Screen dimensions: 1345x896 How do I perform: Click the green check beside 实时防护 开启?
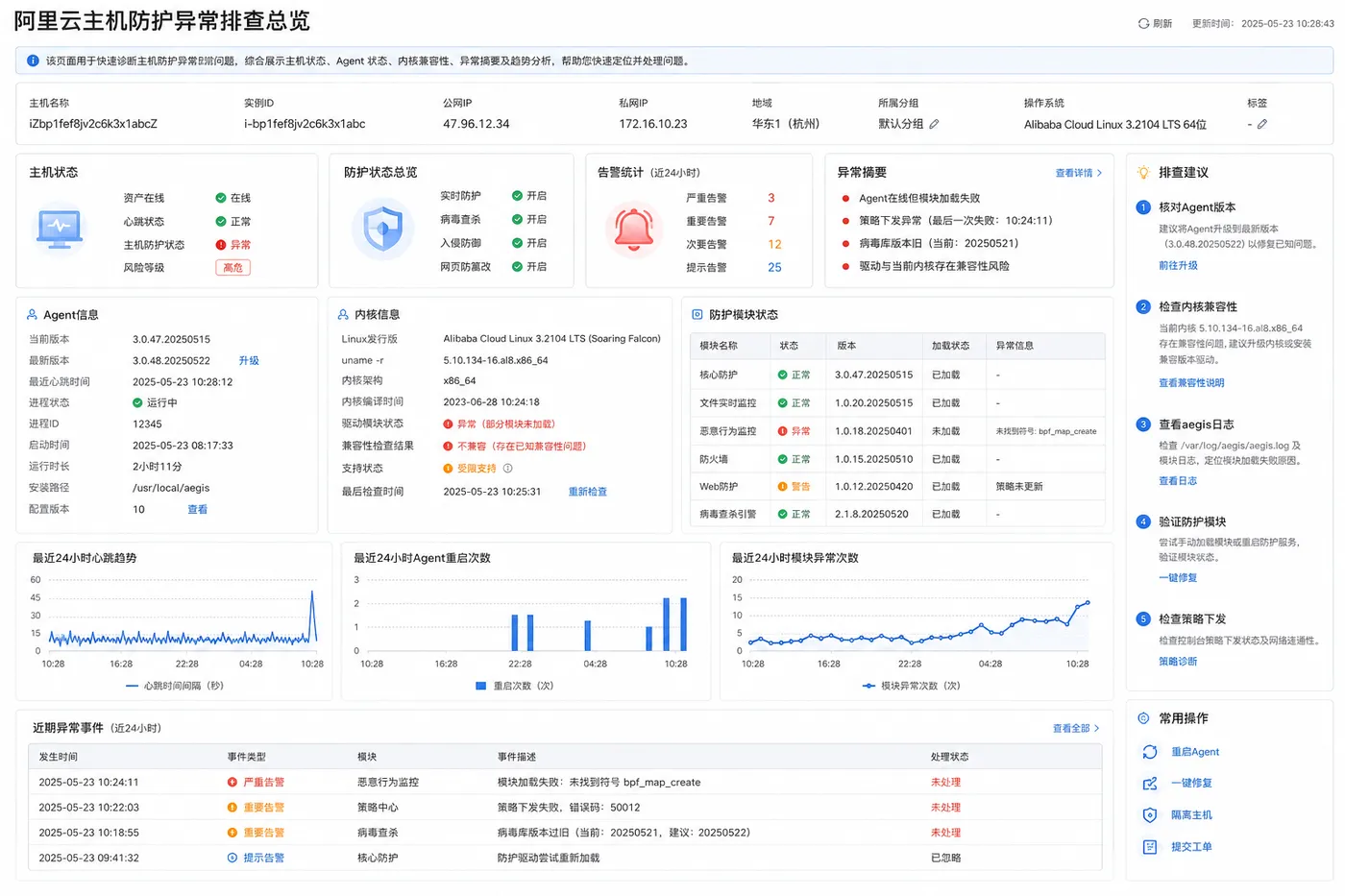click(518, 196)
